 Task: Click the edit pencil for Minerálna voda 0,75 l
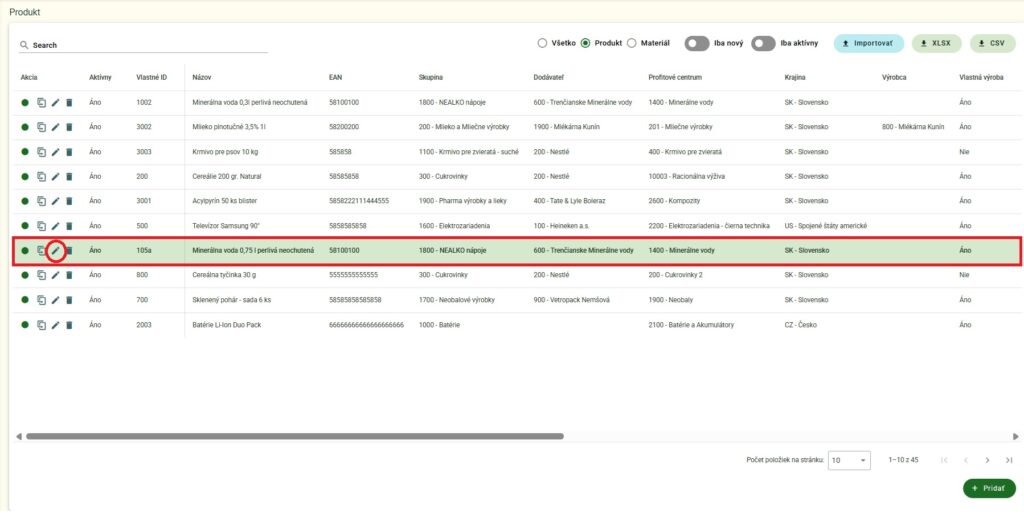56,250
